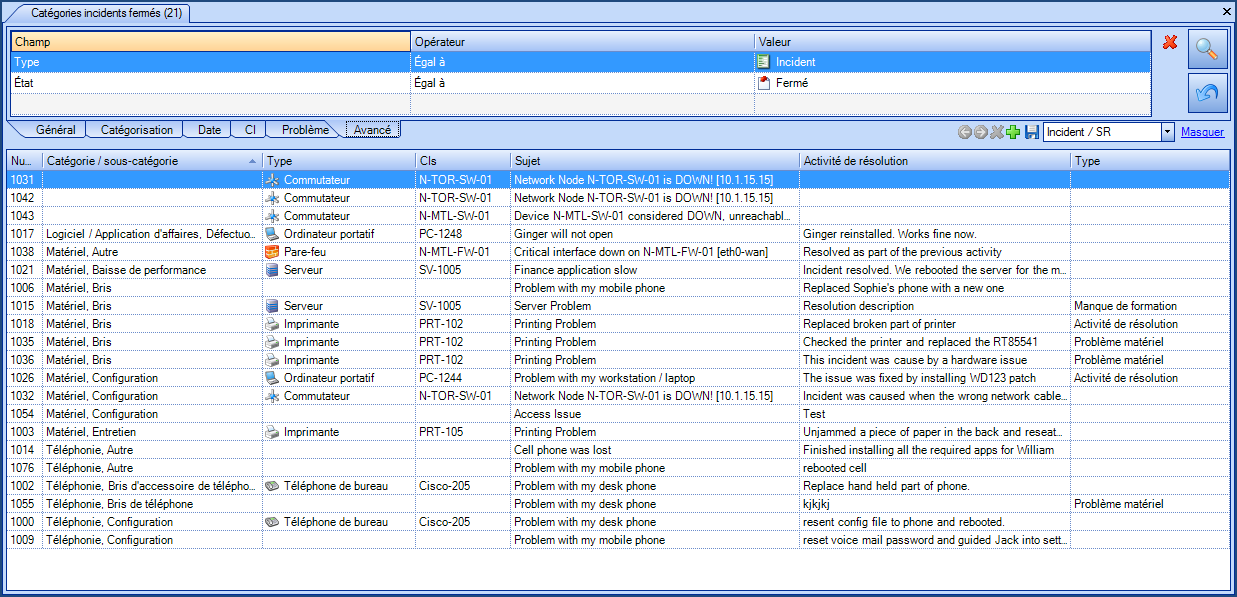Select the Général tab
The height and width of the screenshot is (597, 1237).
point(55,130)
